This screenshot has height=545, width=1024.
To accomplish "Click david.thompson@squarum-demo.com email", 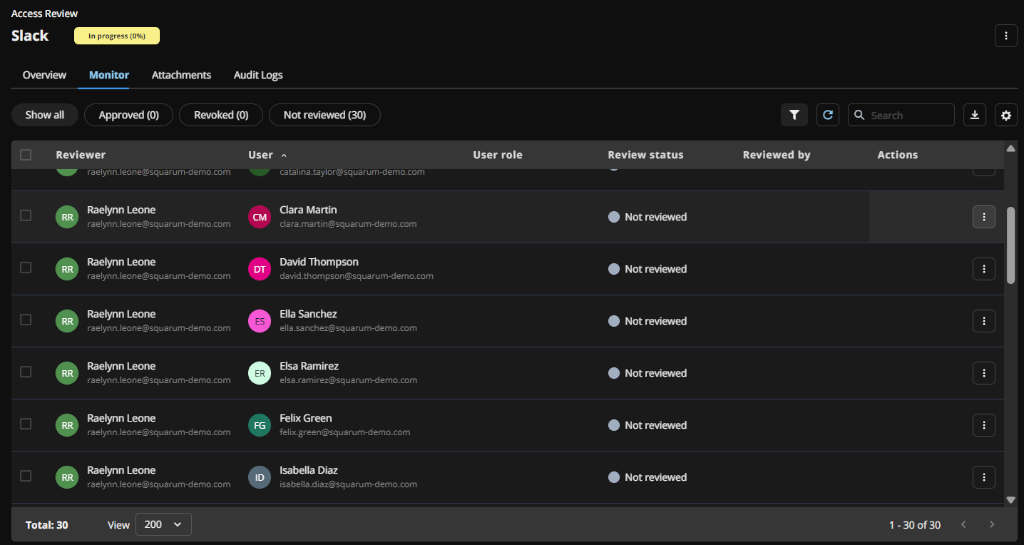I will click(357, 276).
